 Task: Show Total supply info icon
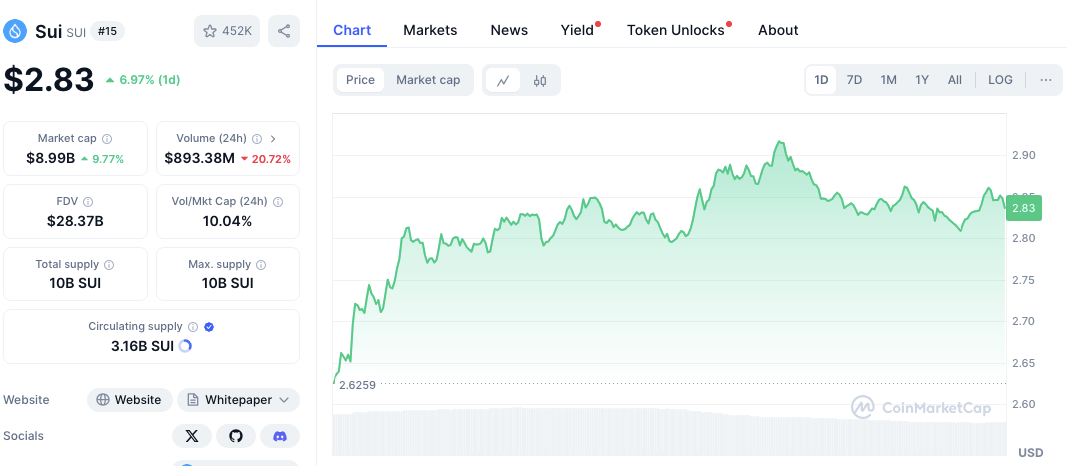click(109, 265)
